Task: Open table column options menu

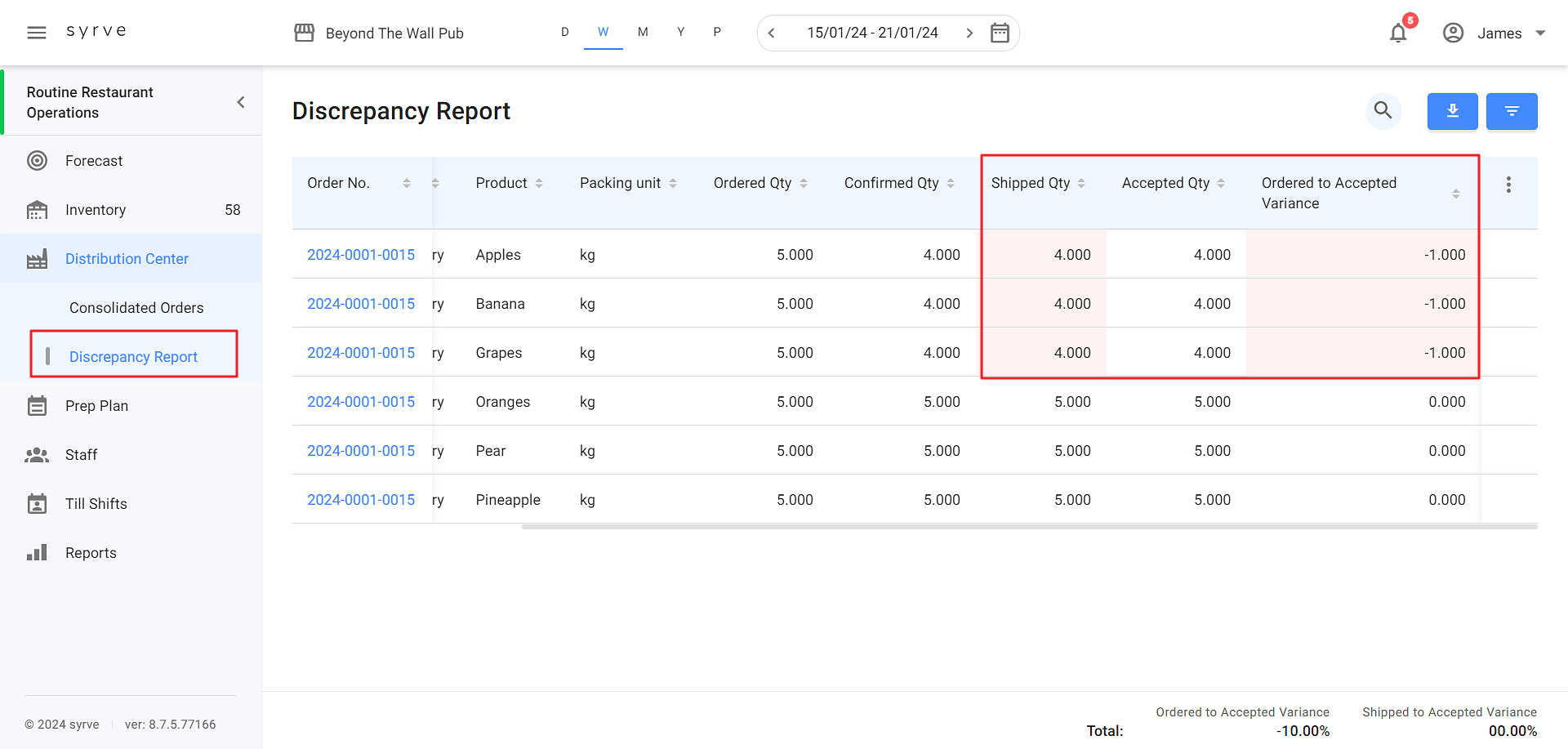Action: 1508,185
